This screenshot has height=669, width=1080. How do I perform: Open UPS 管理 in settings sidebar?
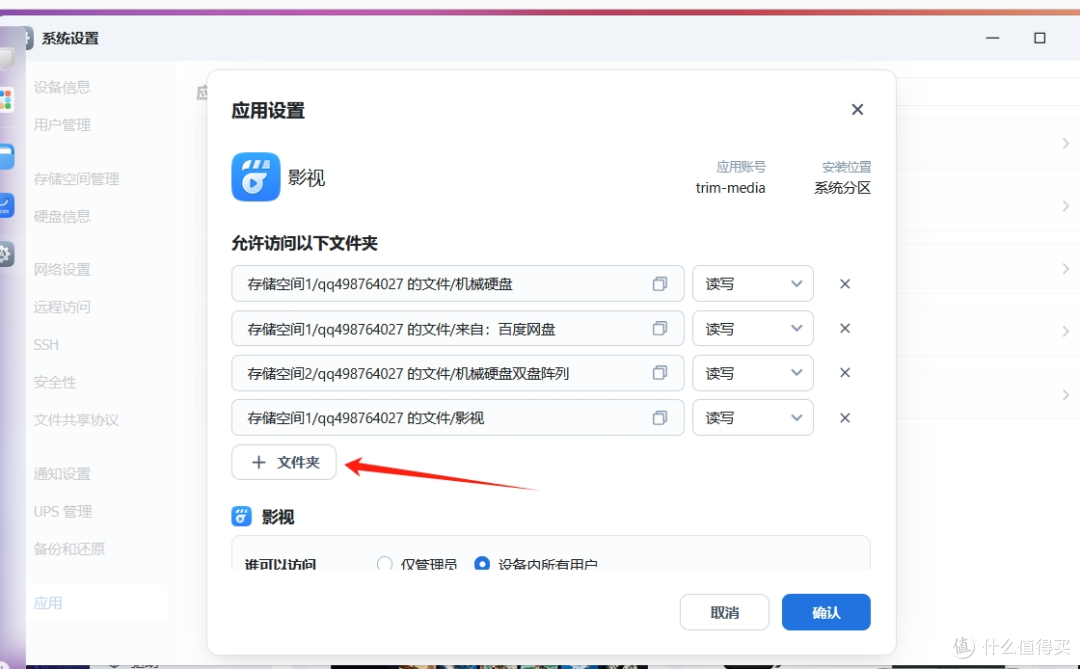pyautogui.click(x=63, y=511)
